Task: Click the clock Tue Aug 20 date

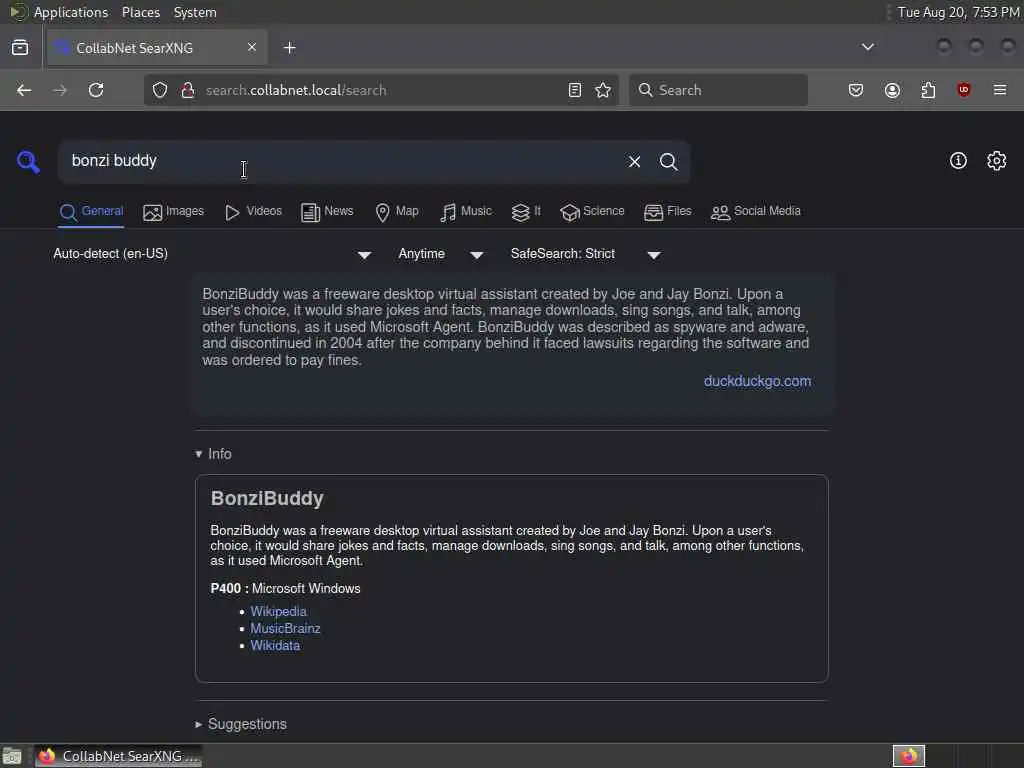Action: (x=958, y=12)
